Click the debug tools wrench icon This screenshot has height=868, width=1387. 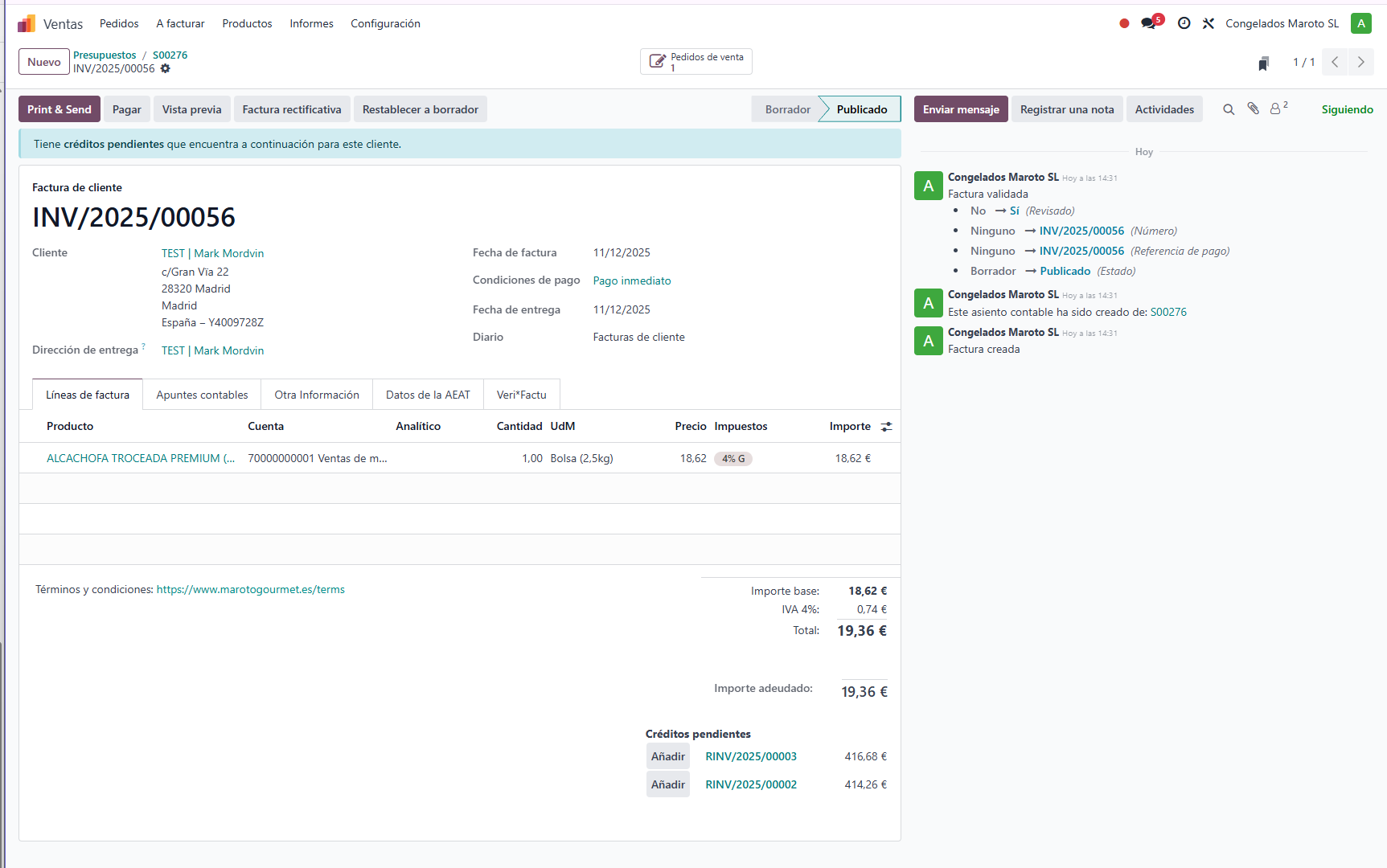(1208, 23)
